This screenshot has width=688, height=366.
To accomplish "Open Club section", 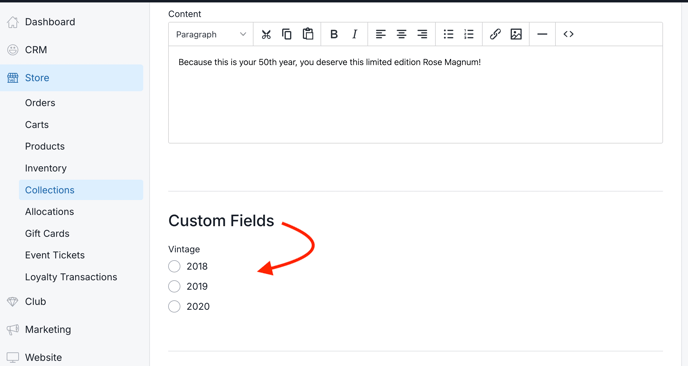I will click(36, 302).
